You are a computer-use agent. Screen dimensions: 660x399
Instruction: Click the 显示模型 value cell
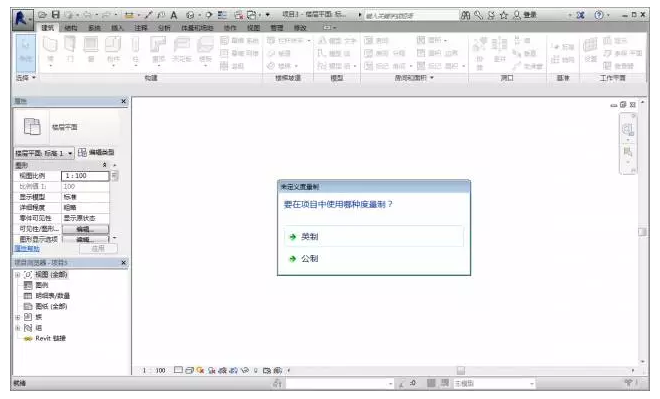tap(85, 197)
